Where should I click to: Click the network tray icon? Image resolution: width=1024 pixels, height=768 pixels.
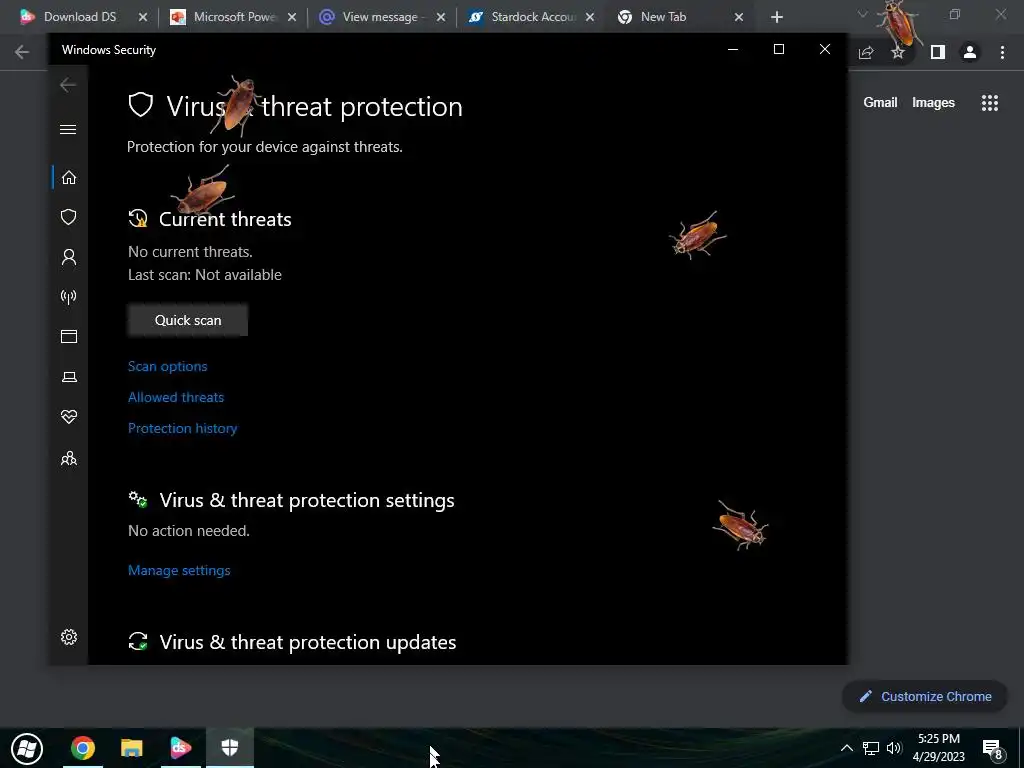tap(871, 748)
